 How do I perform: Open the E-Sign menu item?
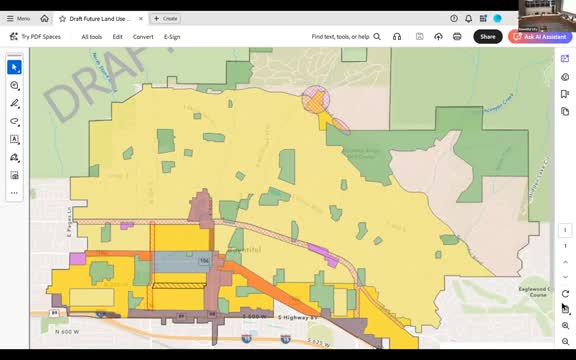(172, 37)
